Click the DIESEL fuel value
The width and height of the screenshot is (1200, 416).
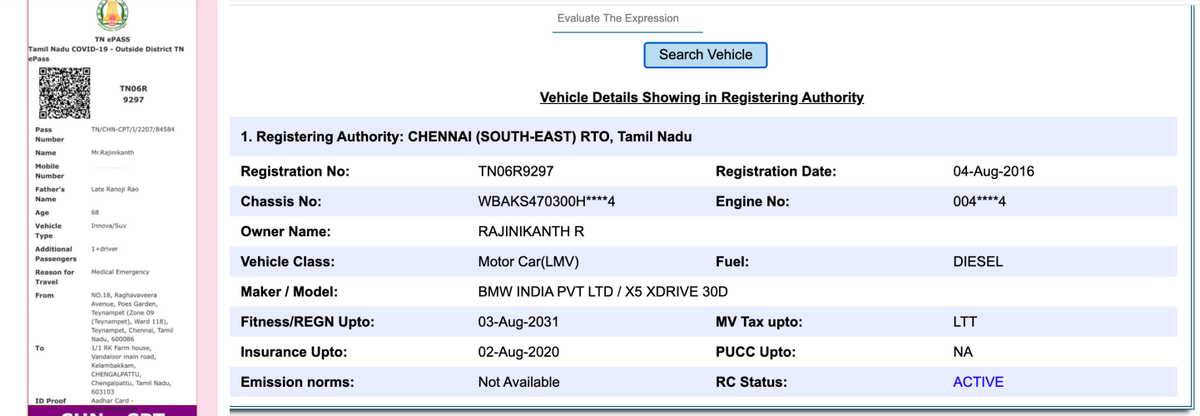(978, 262)
